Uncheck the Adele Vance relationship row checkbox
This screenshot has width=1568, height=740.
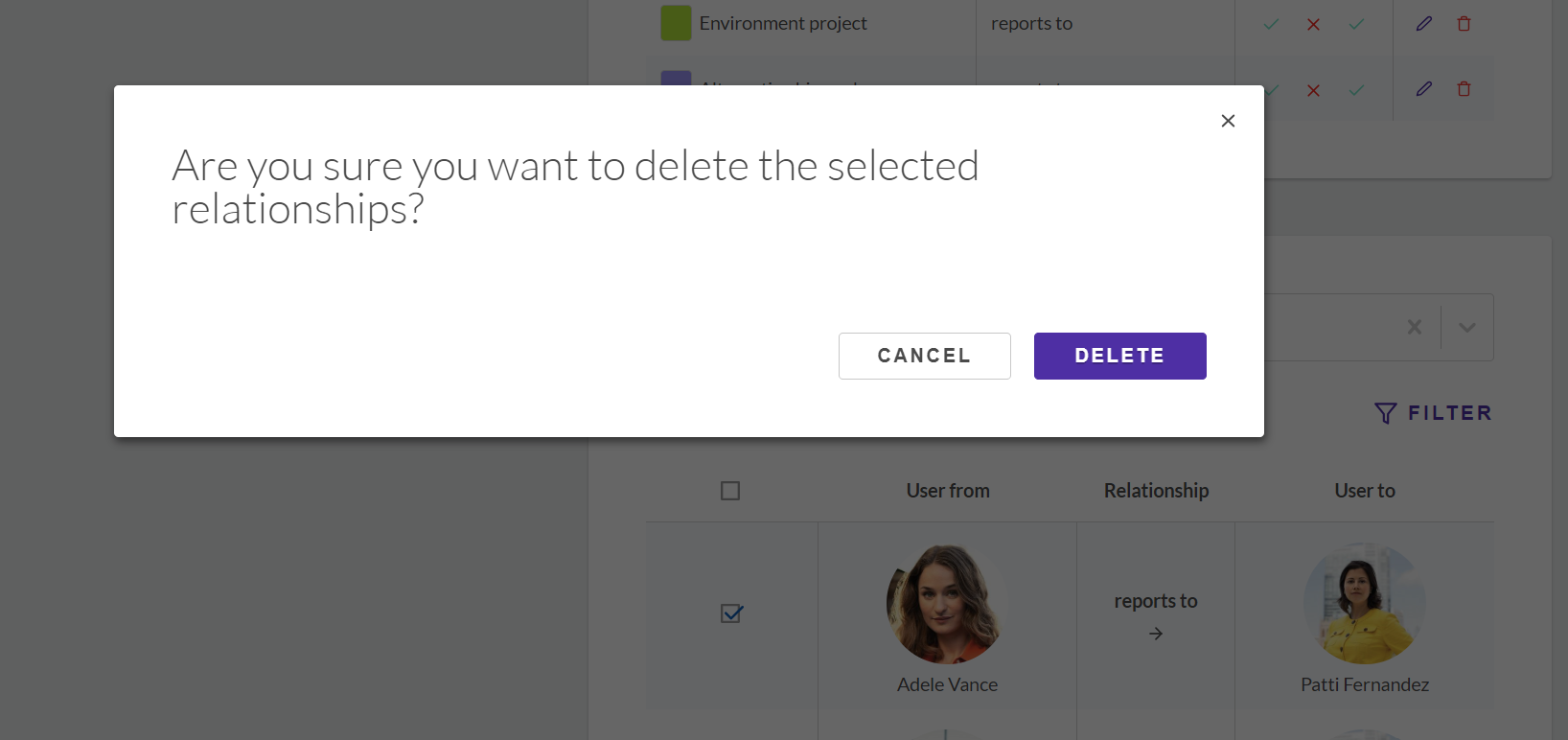[731, 613]
